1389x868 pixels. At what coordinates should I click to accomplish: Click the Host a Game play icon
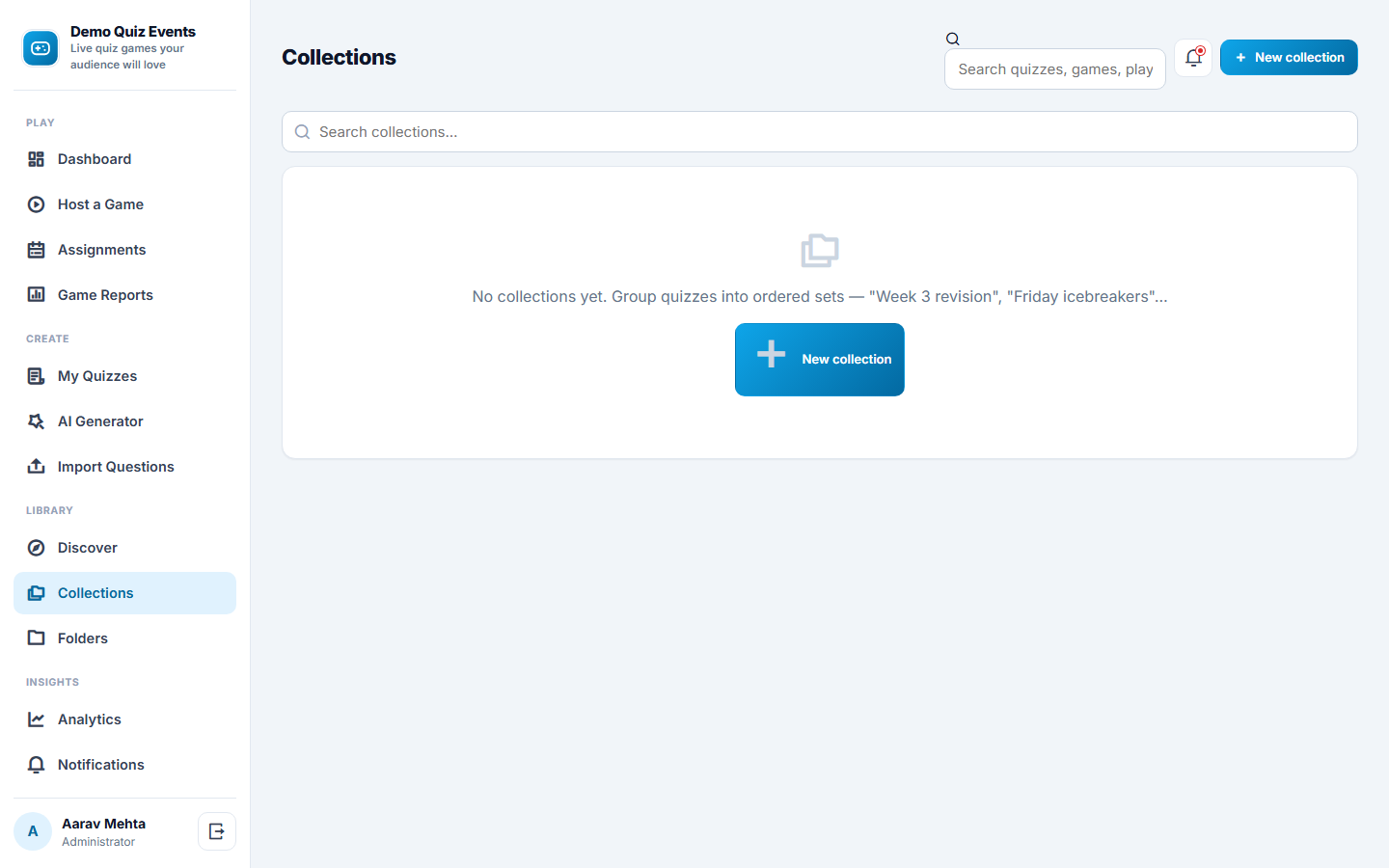(36, 204)
